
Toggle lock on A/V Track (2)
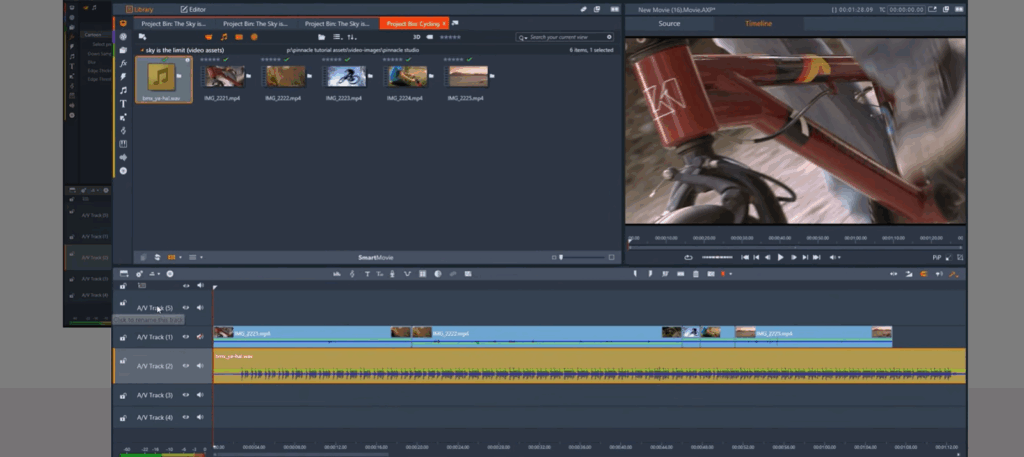pyautogui.click(x=123, y=361)
